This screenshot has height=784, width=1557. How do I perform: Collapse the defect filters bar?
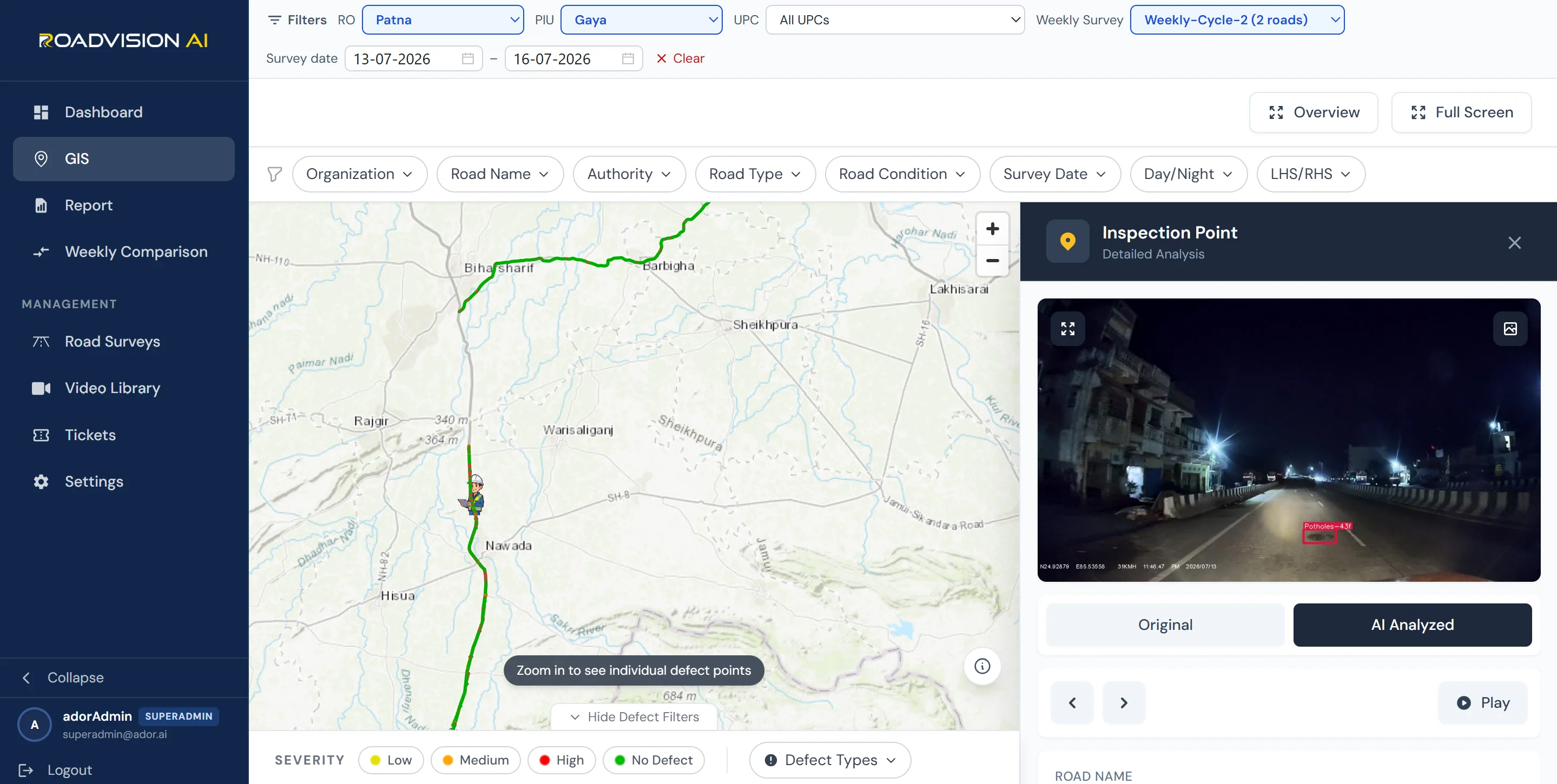(x=634, y=716)
